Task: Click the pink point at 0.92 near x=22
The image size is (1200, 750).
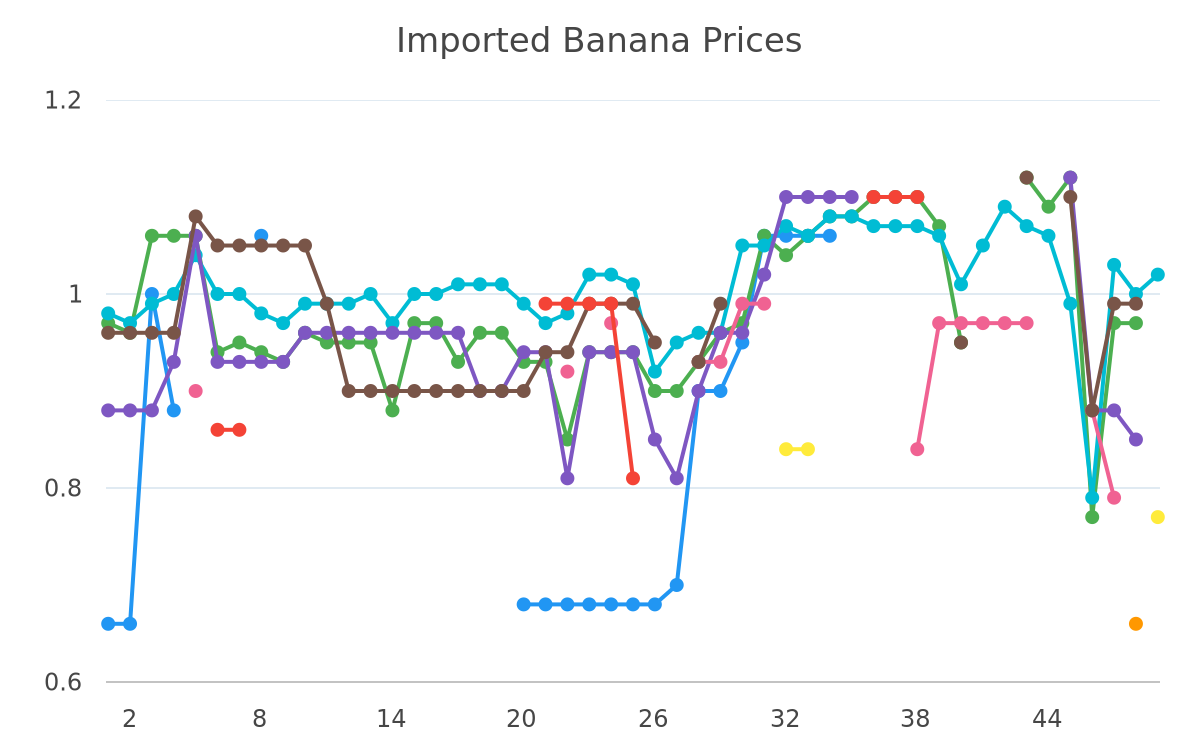Action: pyautogui.click(x=567, y=372)
